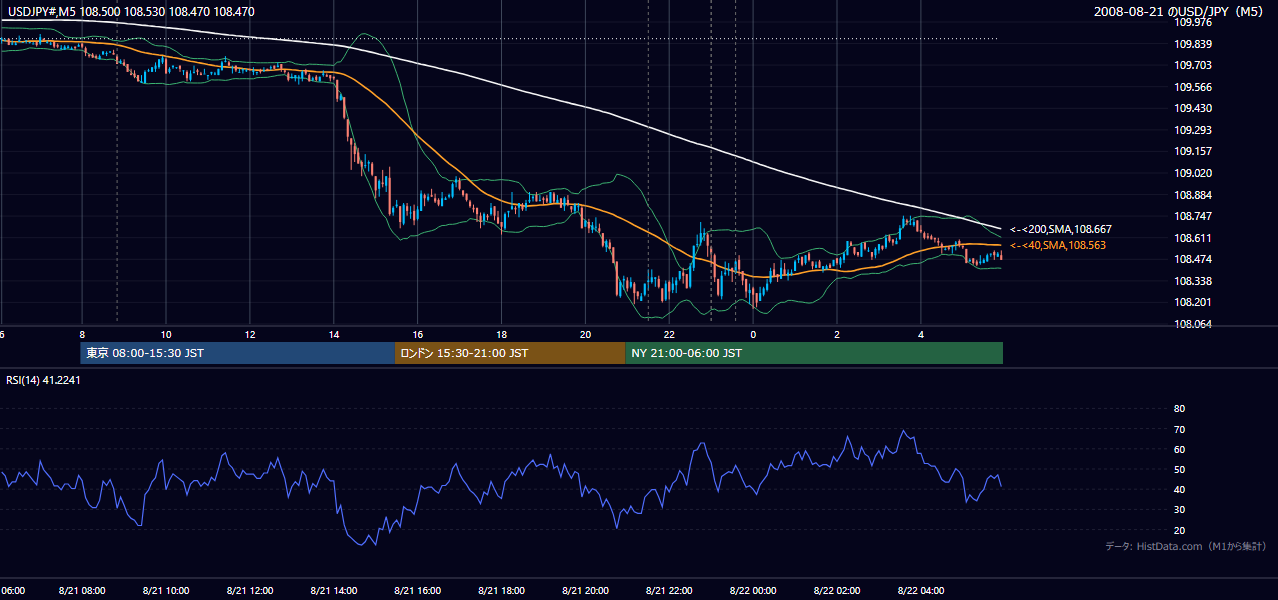Click RSI scale value 30
1278x600 pixels.
click(1179, 510)
